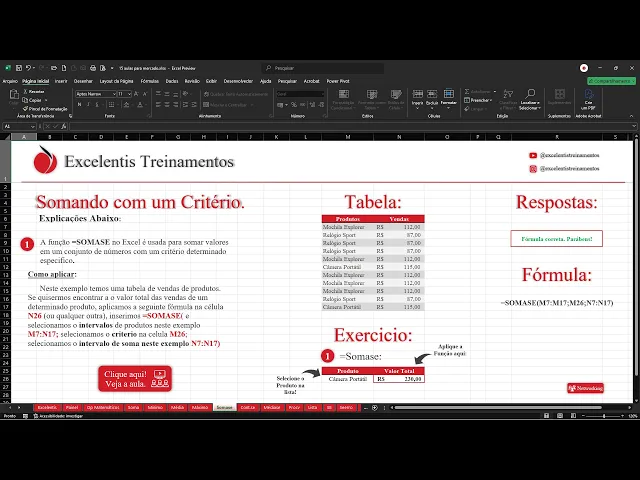The height and width of the screenshot is (480, 640).
Task: Click the Recortar (cut) scissors button
Action: tap(34, 92)
